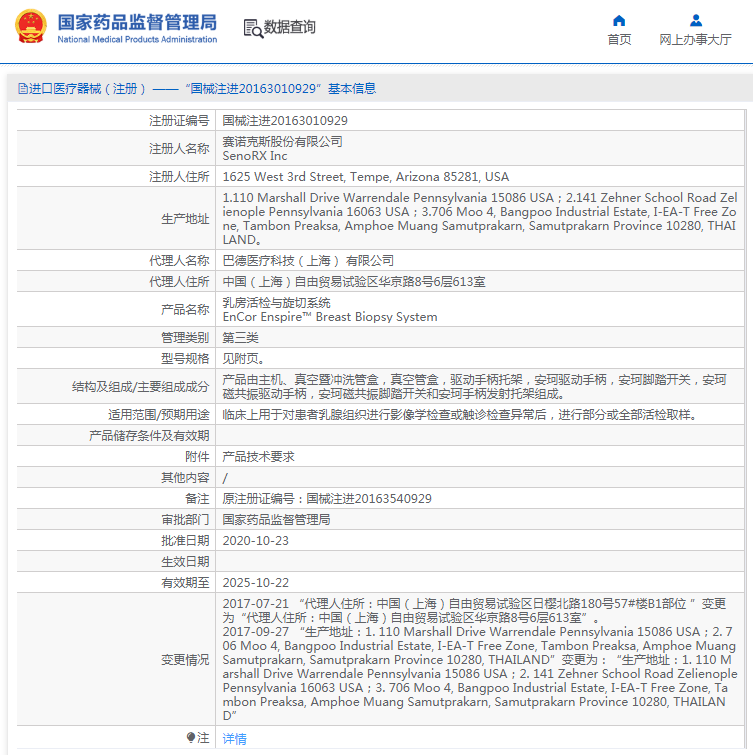
Task: Click the 审批部门 row label
Action: (x=185, y=520)
